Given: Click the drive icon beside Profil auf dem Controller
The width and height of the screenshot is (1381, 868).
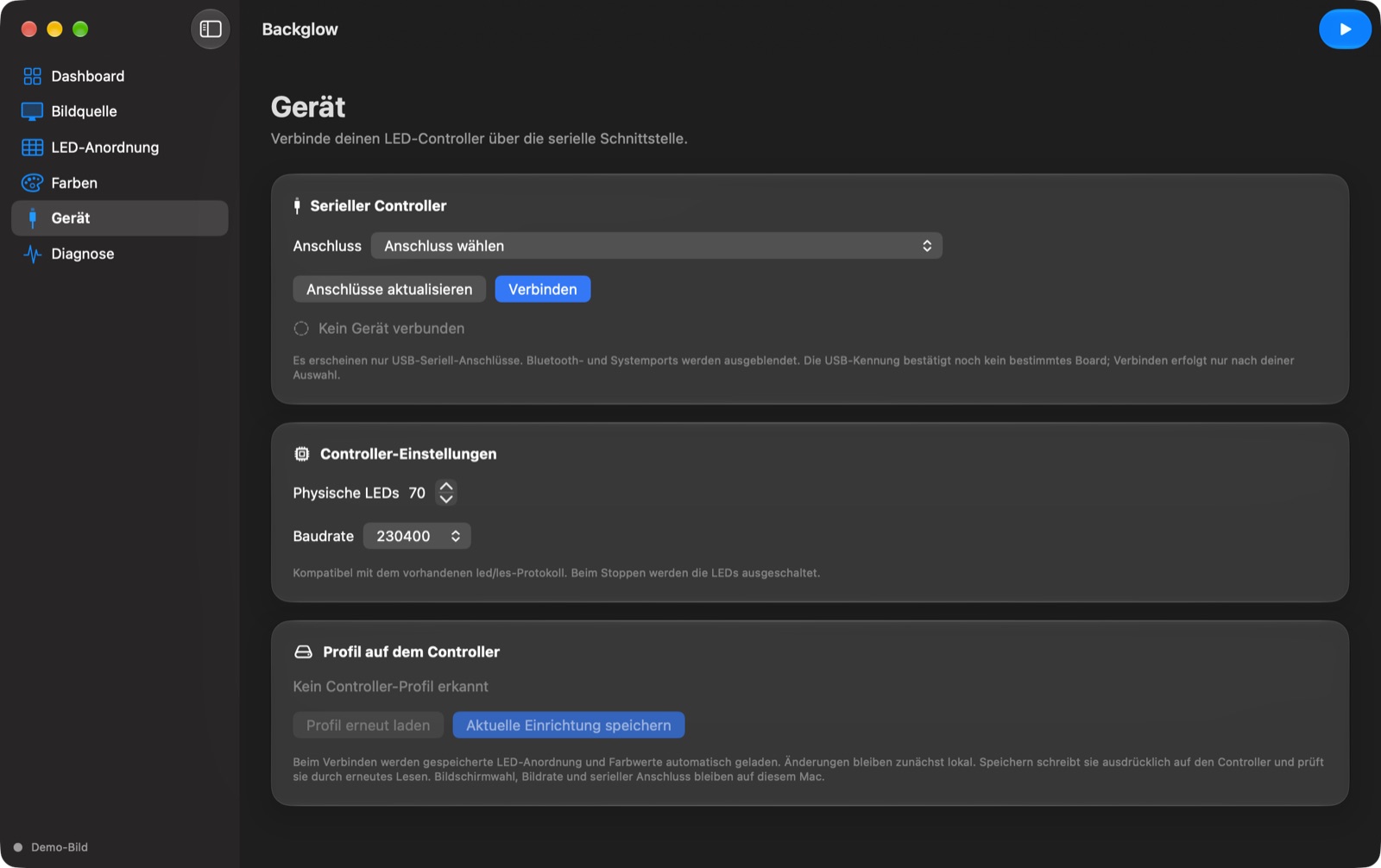Looking at the screenshot, I should tap(303, 652).
